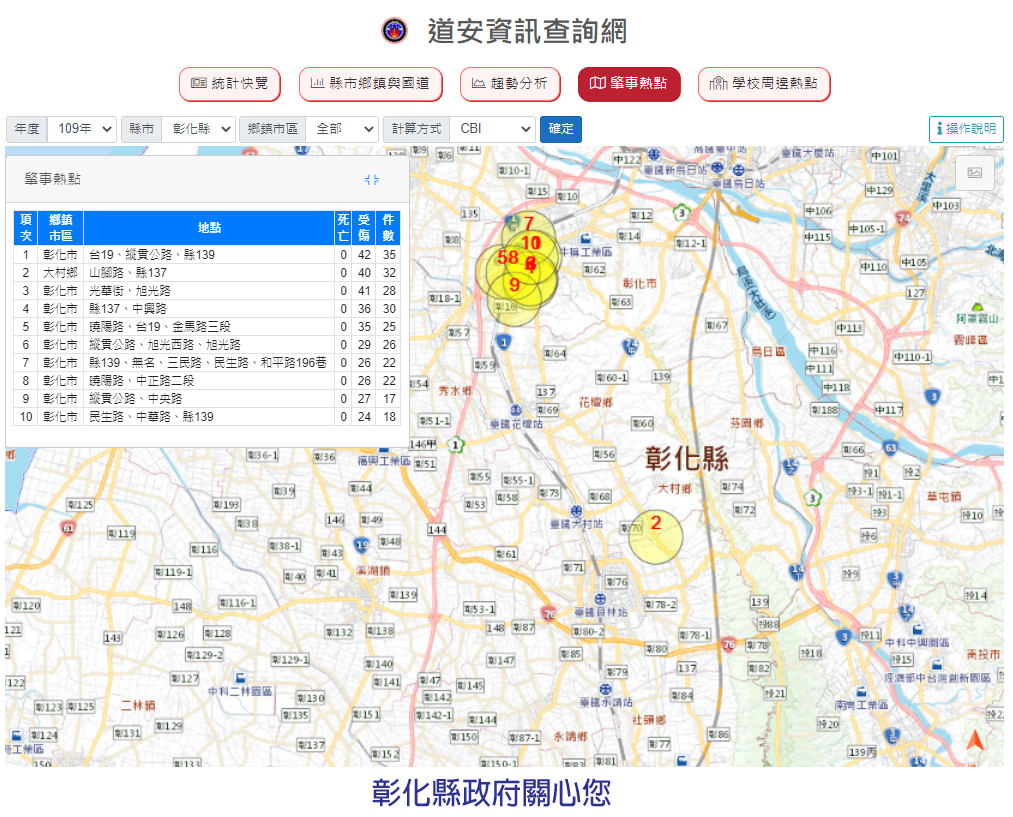Select the 大村鄉 山腳路、縣137 table row
This screenshot has width=1013, height=817.
pyautogui.click(x=208, y=273)
